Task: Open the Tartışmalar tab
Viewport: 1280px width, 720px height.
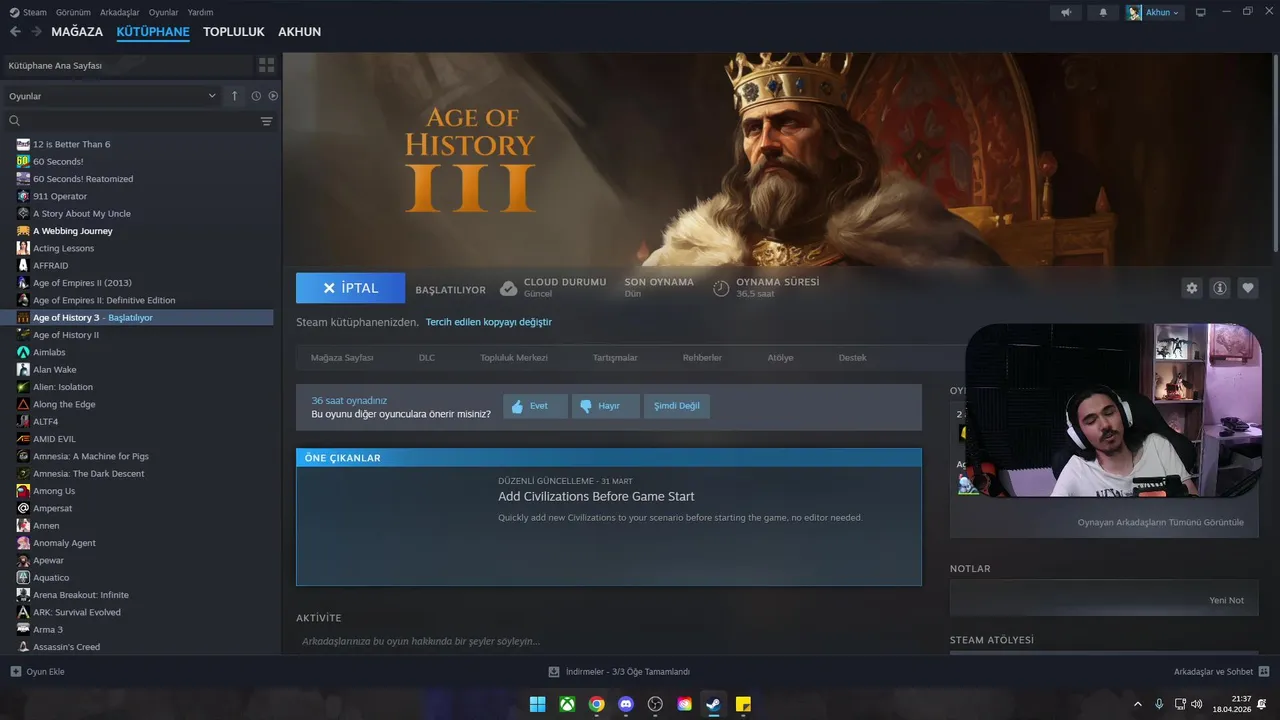Action: click(615, 357)
